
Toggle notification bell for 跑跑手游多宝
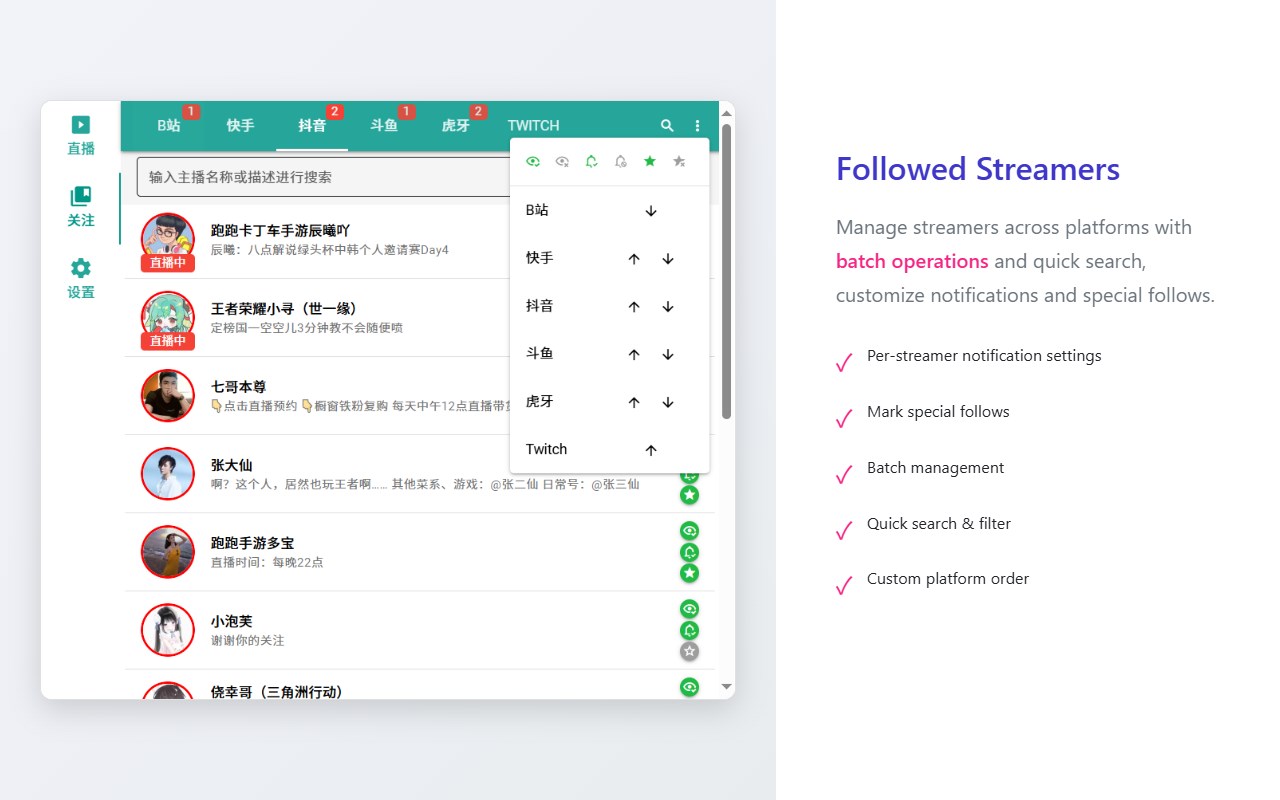[689, 552]
